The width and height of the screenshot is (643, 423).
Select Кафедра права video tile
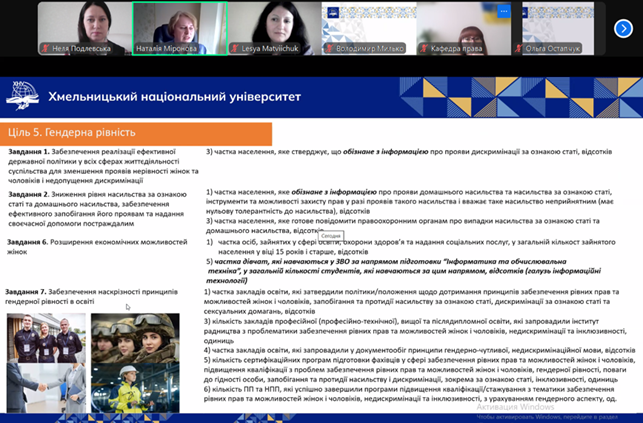click(x=464, y=28)
